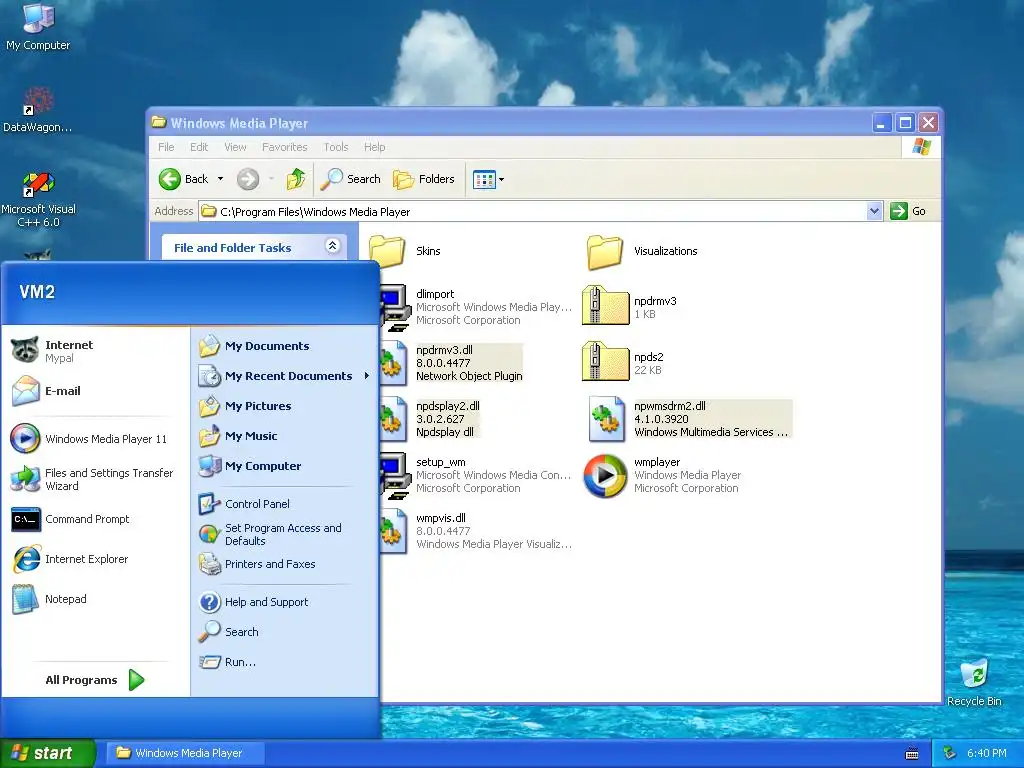
Task: Select the wmpvis.dll file
Action: tap(477, 531)
